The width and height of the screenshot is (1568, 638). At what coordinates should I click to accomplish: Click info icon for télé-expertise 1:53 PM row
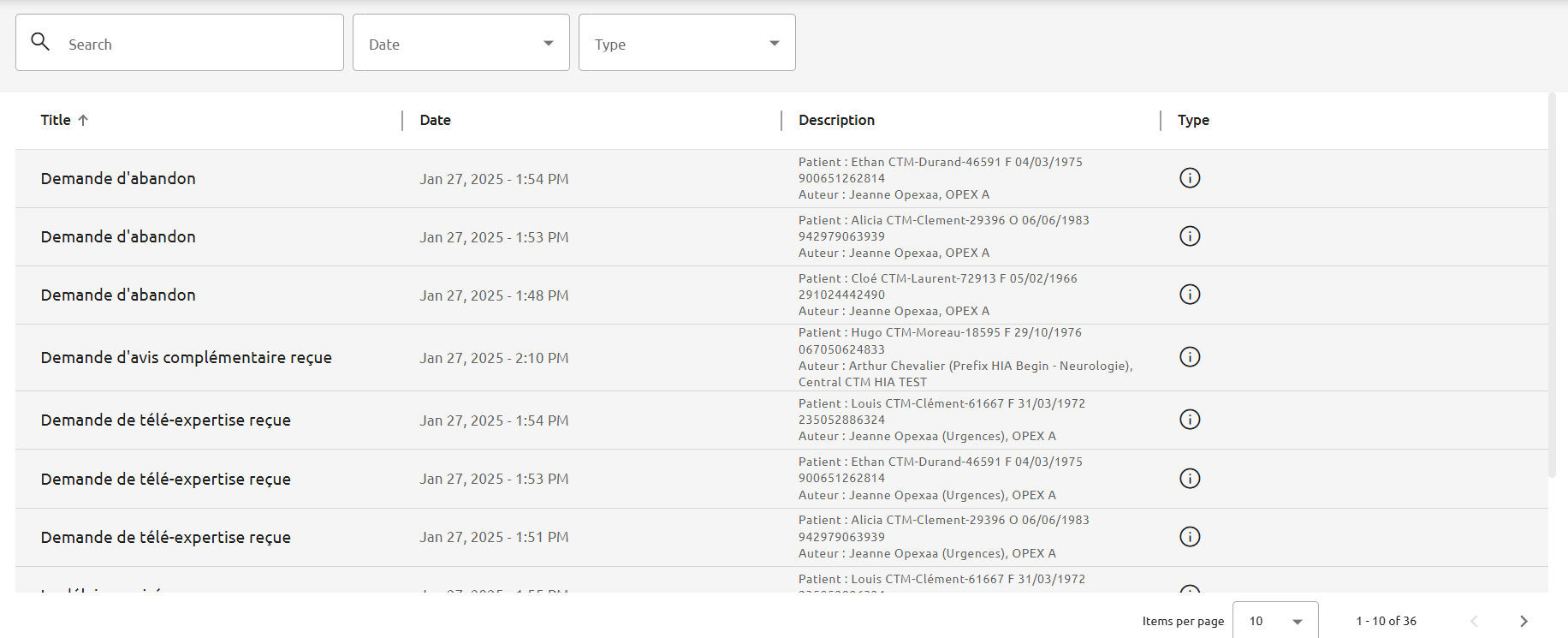(1190, 479)
